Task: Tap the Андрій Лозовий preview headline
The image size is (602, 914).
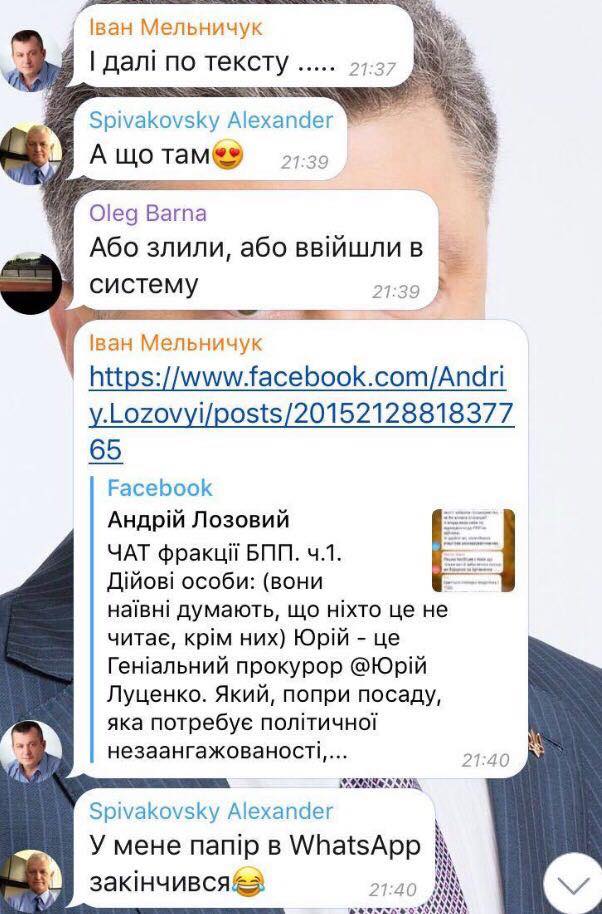Action: 198,519
